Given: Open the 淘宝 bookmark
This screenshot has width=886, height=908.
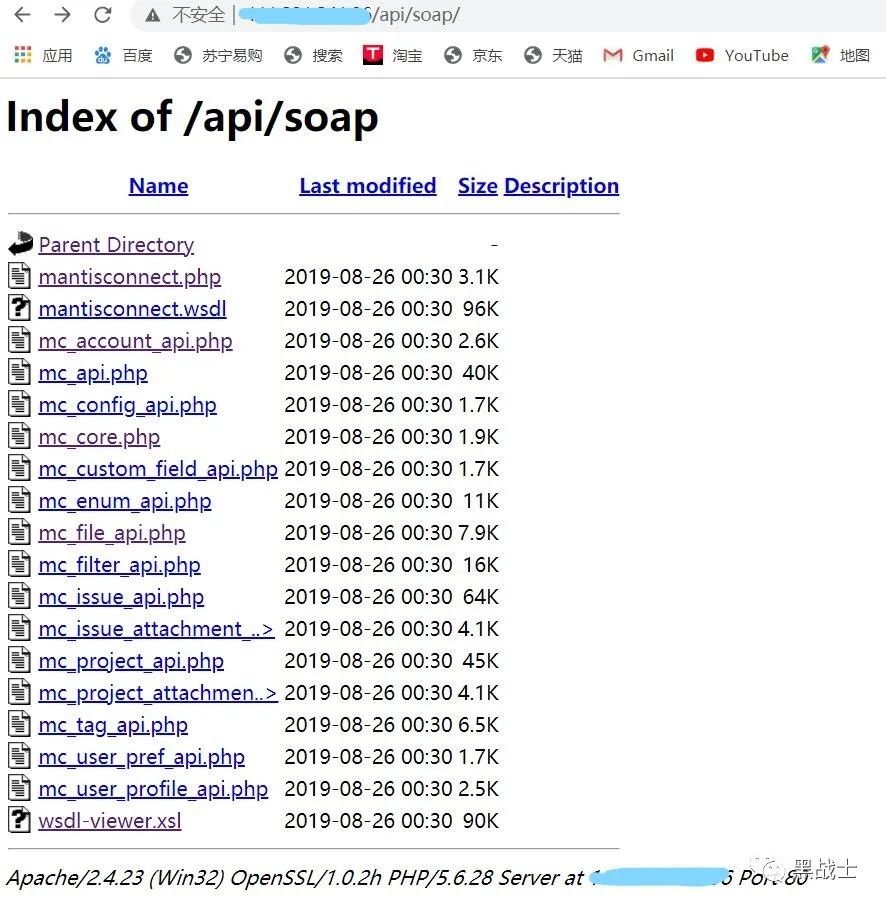Looking at the screenshot, I should point(393,55).
